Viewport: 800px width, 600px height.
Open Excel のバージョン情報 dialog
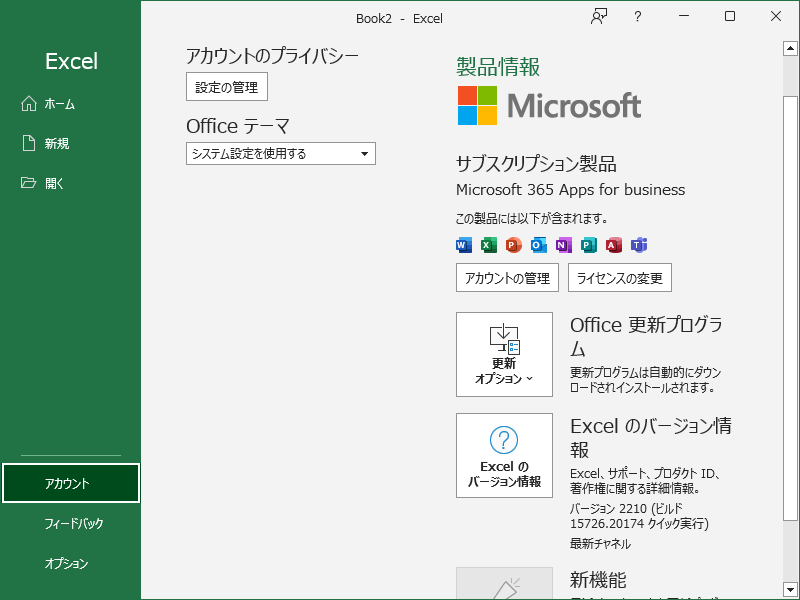coord(504,455)
